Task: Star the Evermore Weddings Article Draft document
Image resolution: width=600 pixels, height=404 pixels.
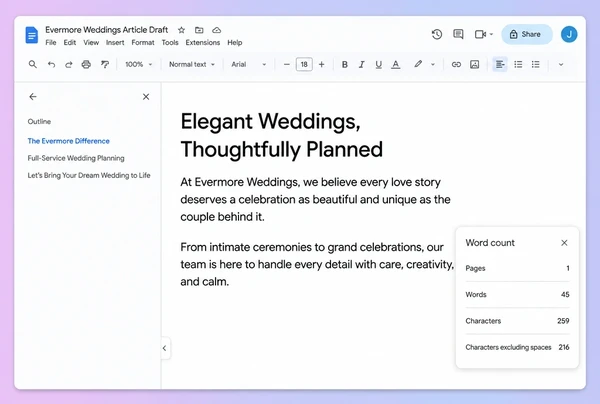Action: (x=181, y=30)
